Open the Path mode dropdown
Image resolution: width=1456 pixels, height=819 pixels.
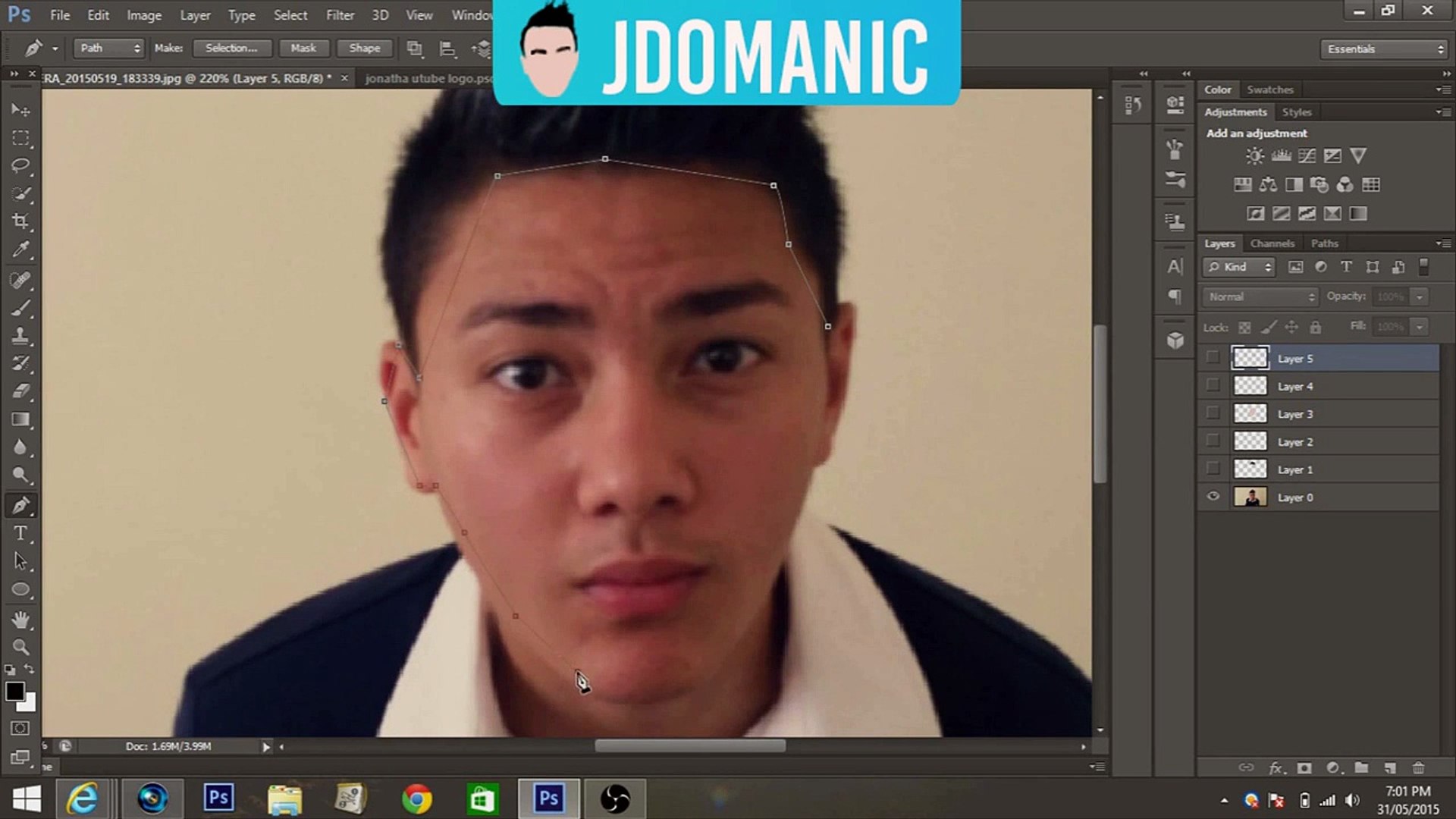click(x=109, y=48)
